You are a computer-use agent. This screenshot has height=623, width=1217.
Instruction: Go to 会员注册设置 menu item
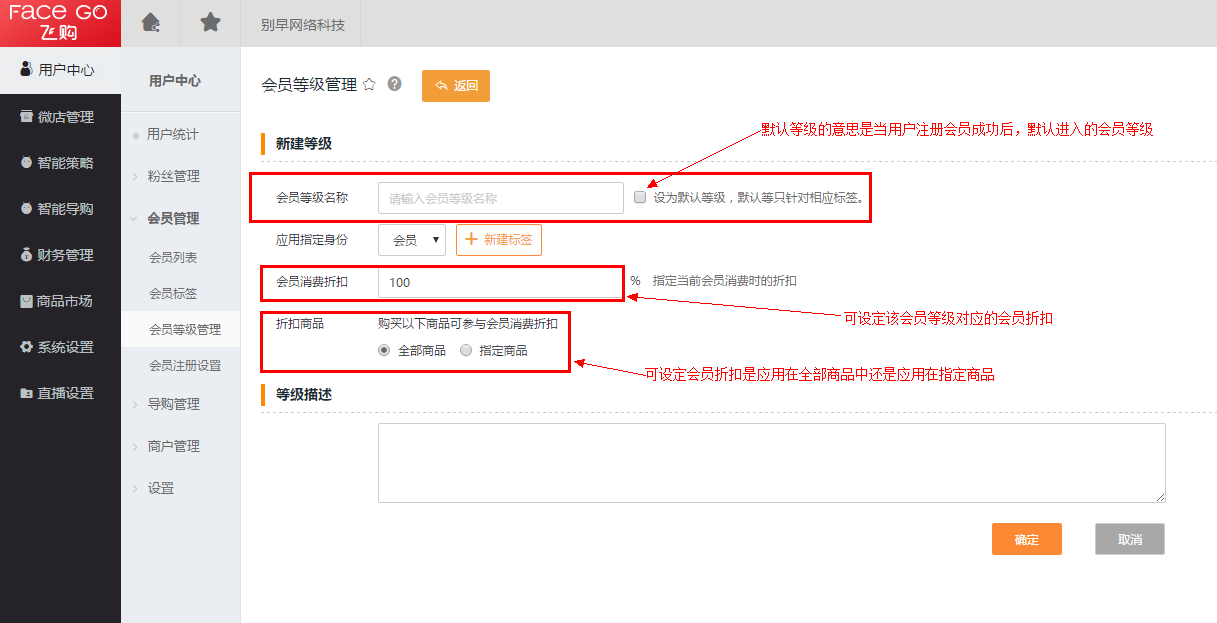click(x=185, y=365)
